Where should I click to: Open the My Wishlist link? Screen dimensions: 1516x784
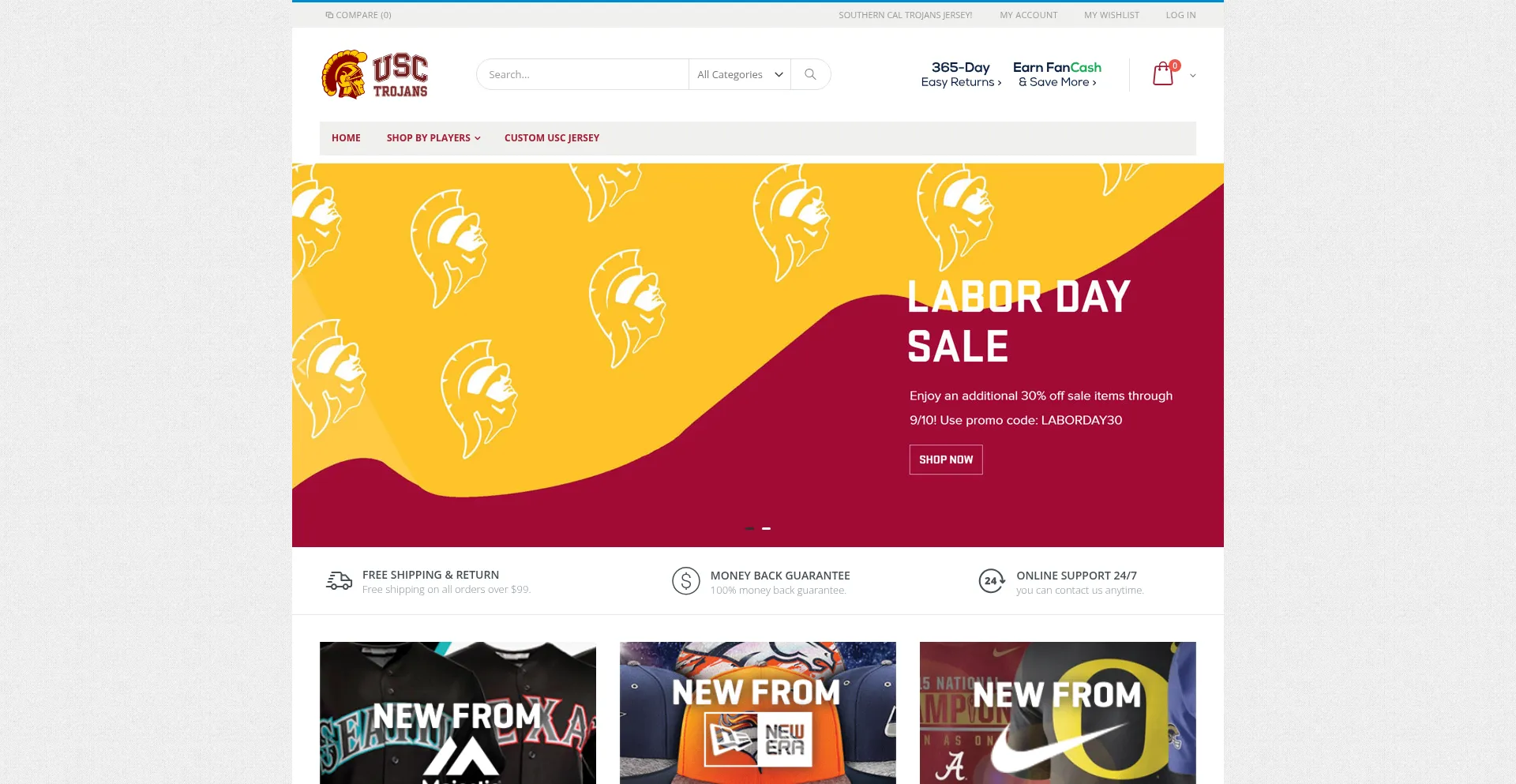tap(1112, 15)
